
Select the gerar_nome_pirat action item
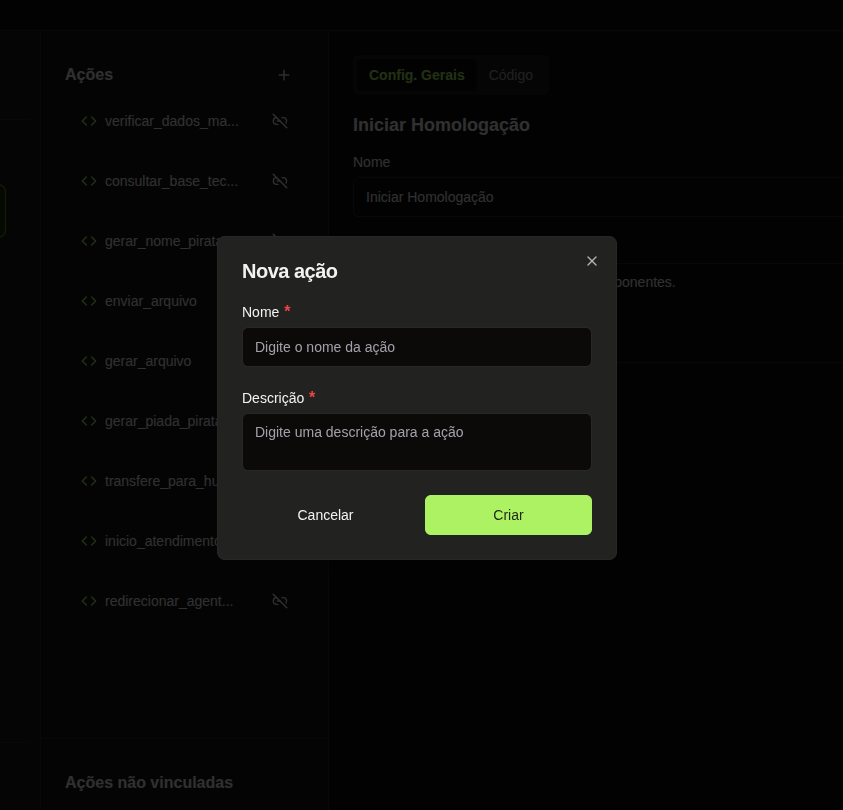click(160, 241)
